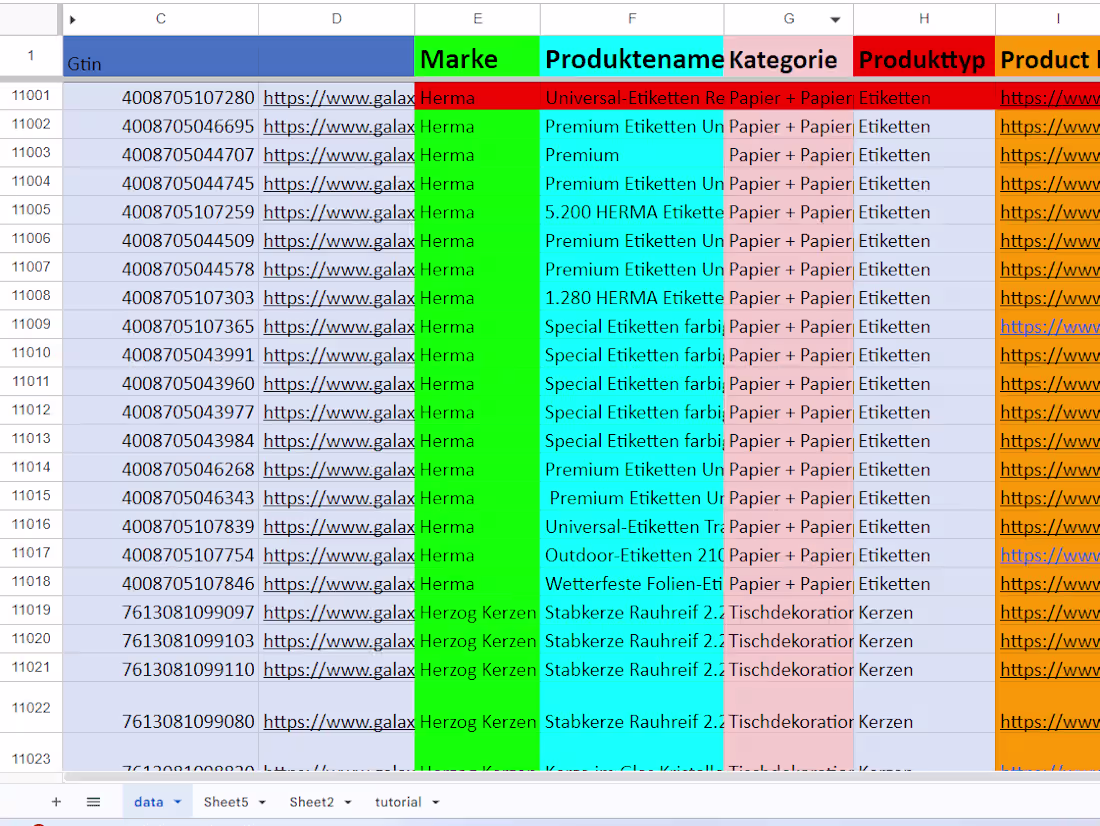Switch to the Sheet2 tab
Viewport: 1100px width, 826px height.
[312, 801]
